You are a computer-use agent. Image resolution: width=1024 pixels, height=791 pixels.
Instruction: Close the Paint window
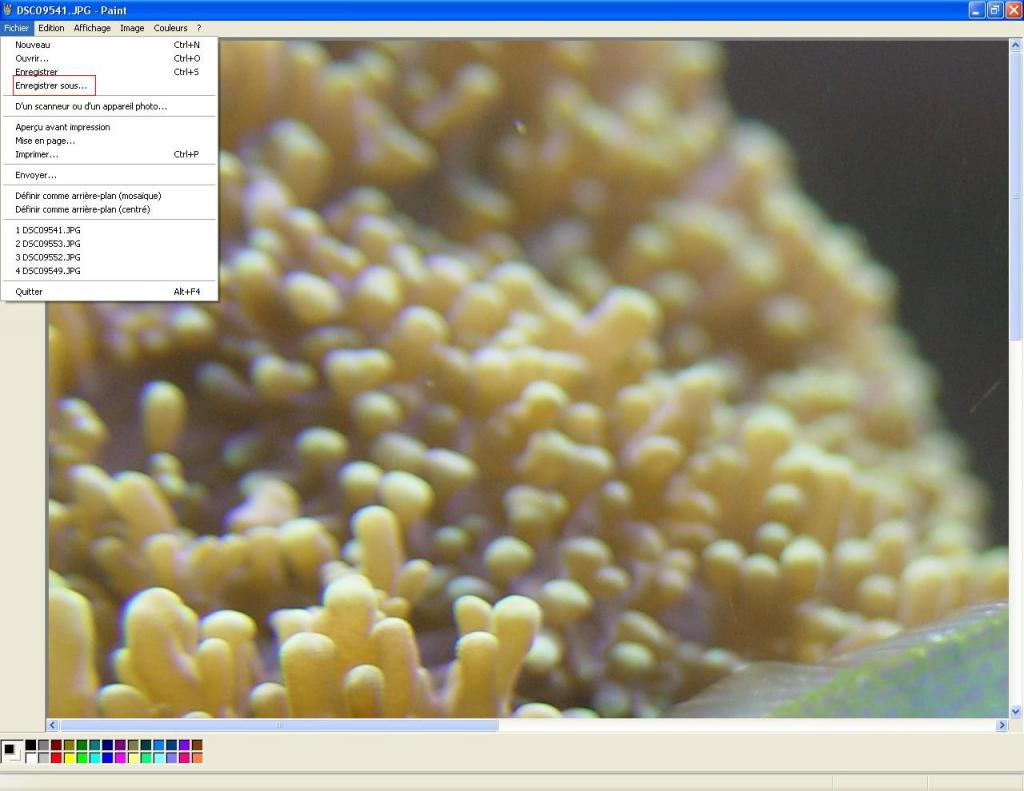(x=1014, y=10)
